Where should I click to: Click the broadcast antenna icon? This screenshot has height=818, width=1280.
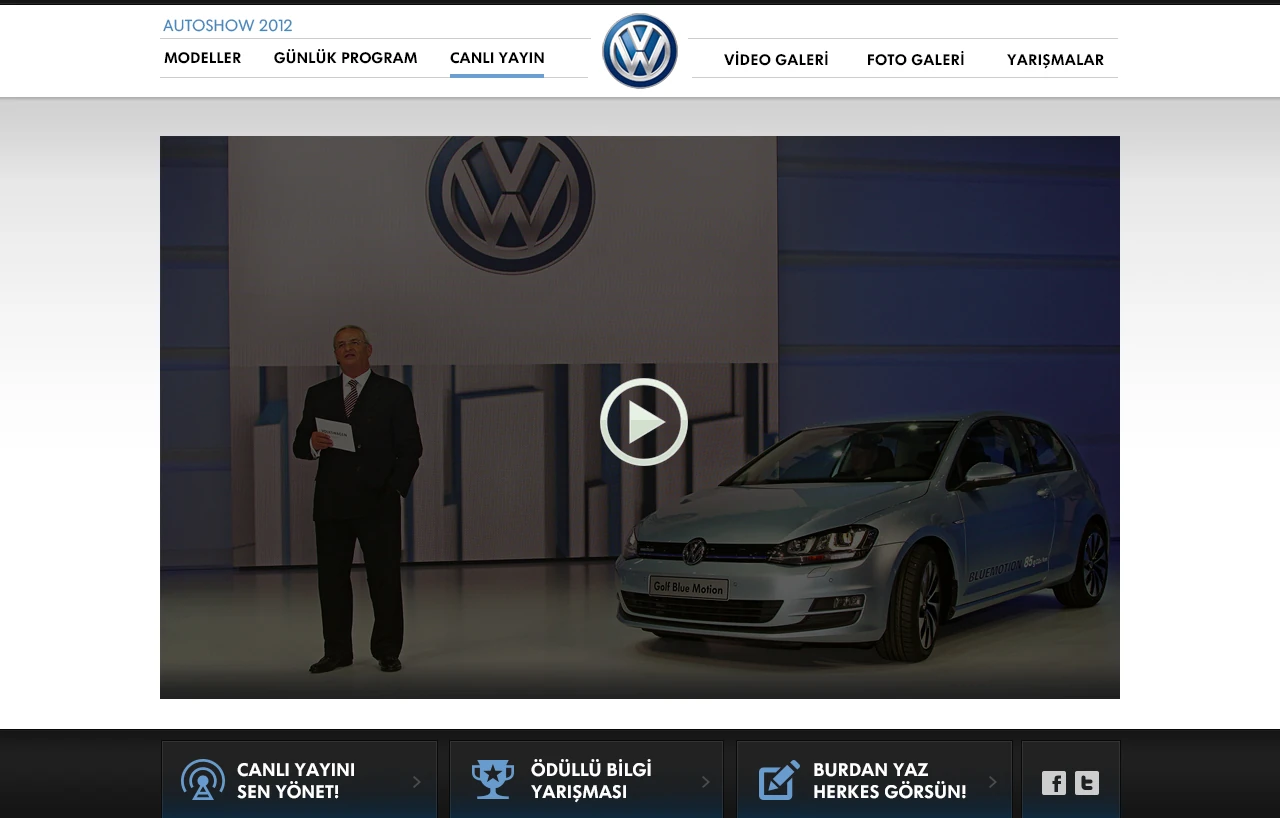[203, 780]
